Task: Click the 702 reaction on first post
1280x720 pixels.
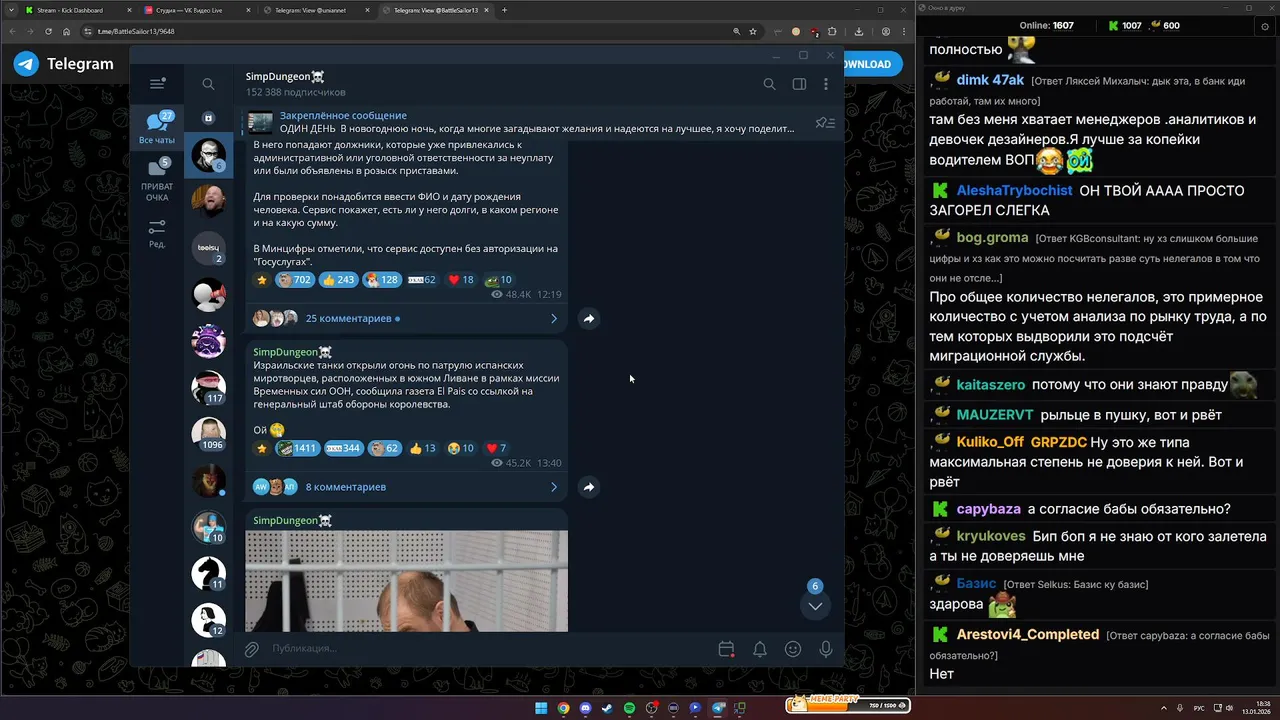Action: (x=294, y=280)
